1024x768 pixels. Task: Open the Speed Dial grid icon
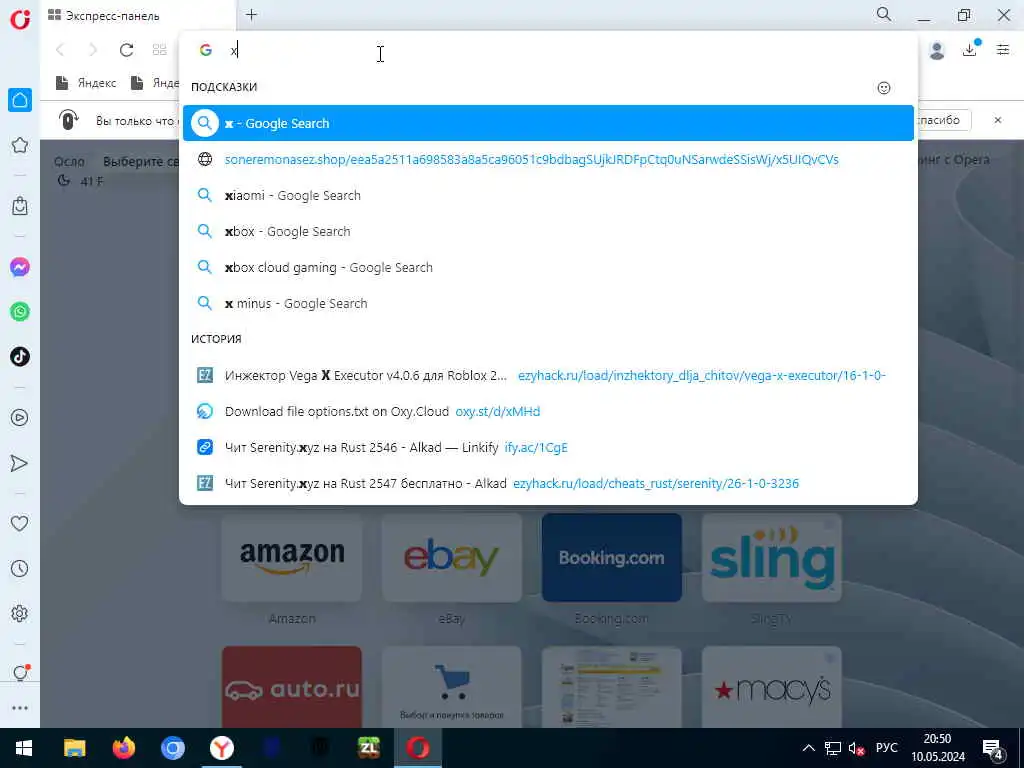[159, 50]
